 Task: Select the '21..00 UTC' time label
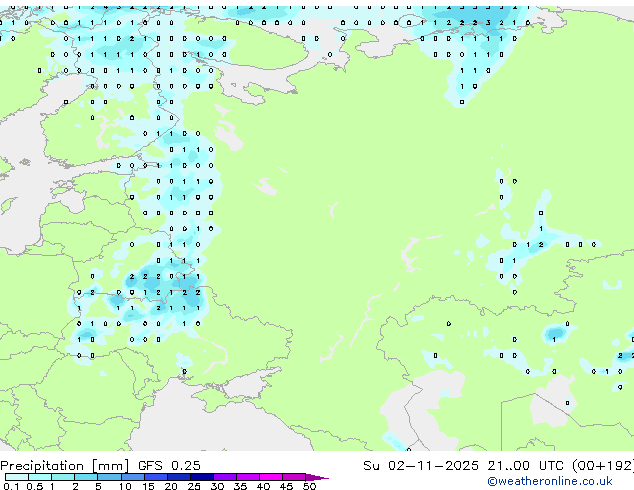coord(525,466)
